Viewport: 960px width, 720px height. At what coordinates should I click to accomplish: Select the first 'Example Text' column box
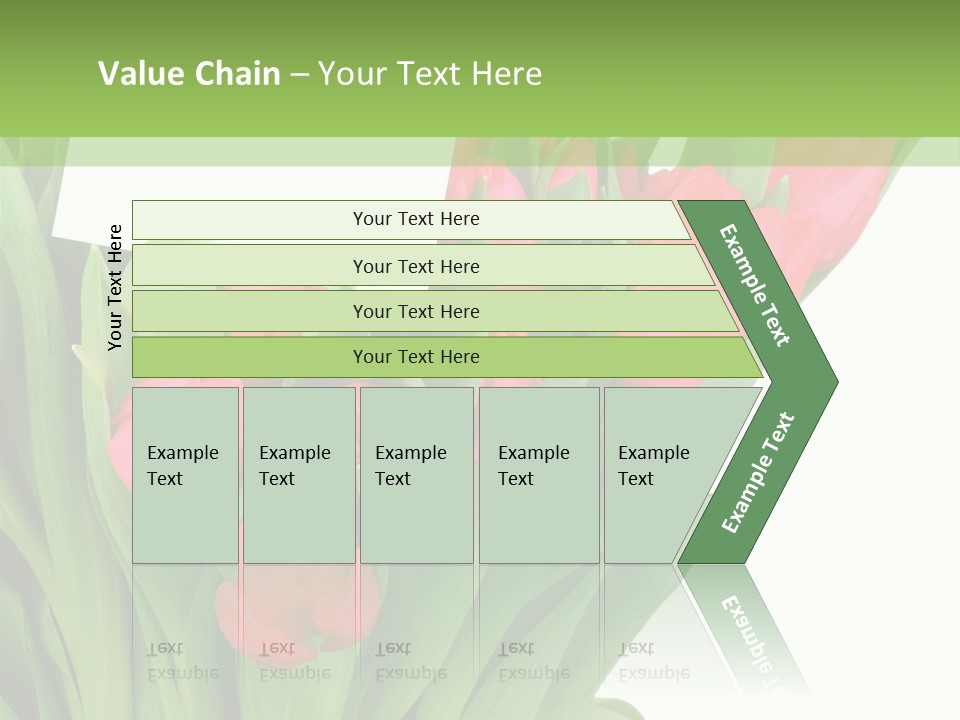click(x=186, y=475)
